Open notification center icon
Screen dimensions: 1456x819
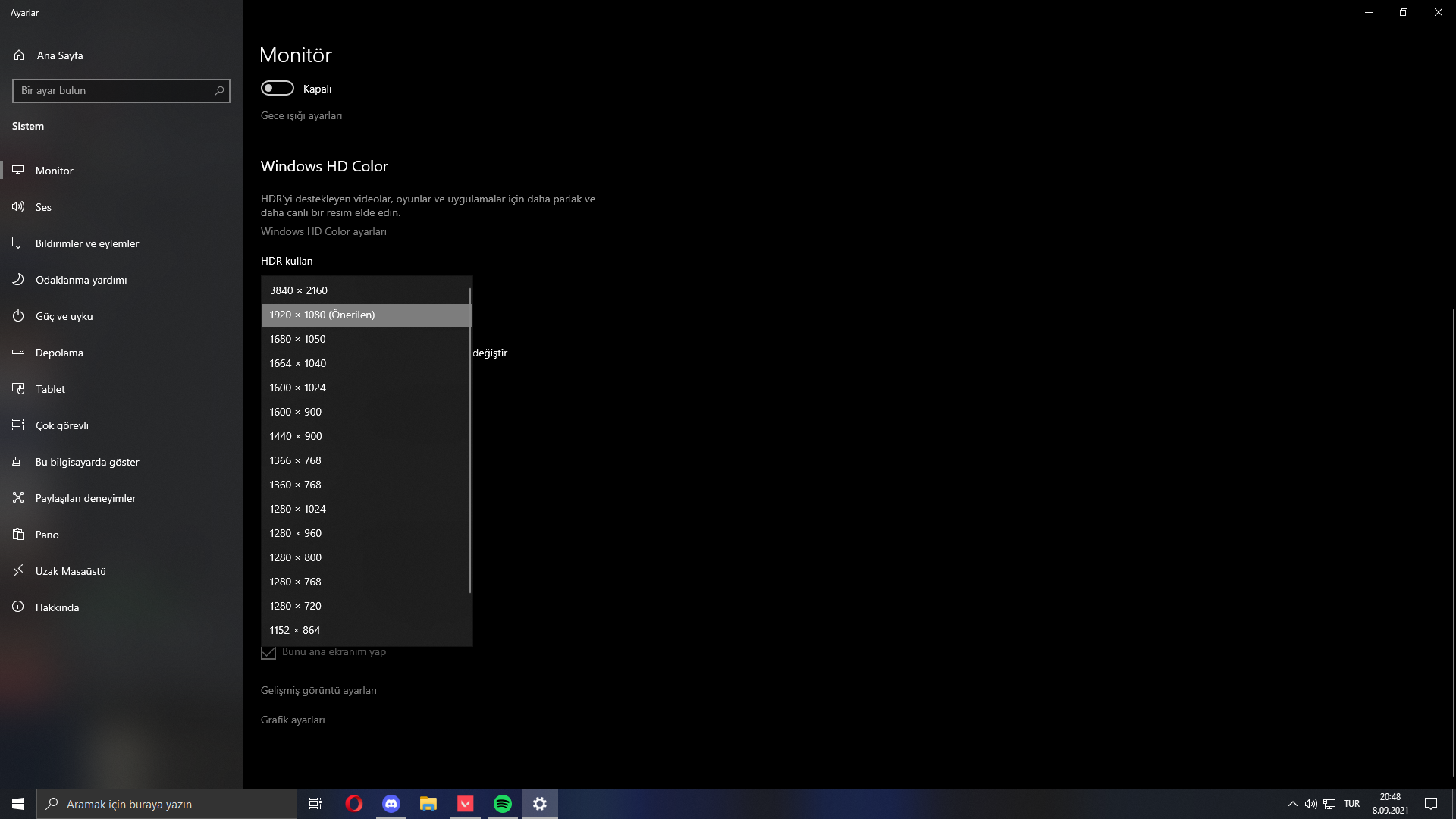pyautogui.click(x=1431, y=804)
